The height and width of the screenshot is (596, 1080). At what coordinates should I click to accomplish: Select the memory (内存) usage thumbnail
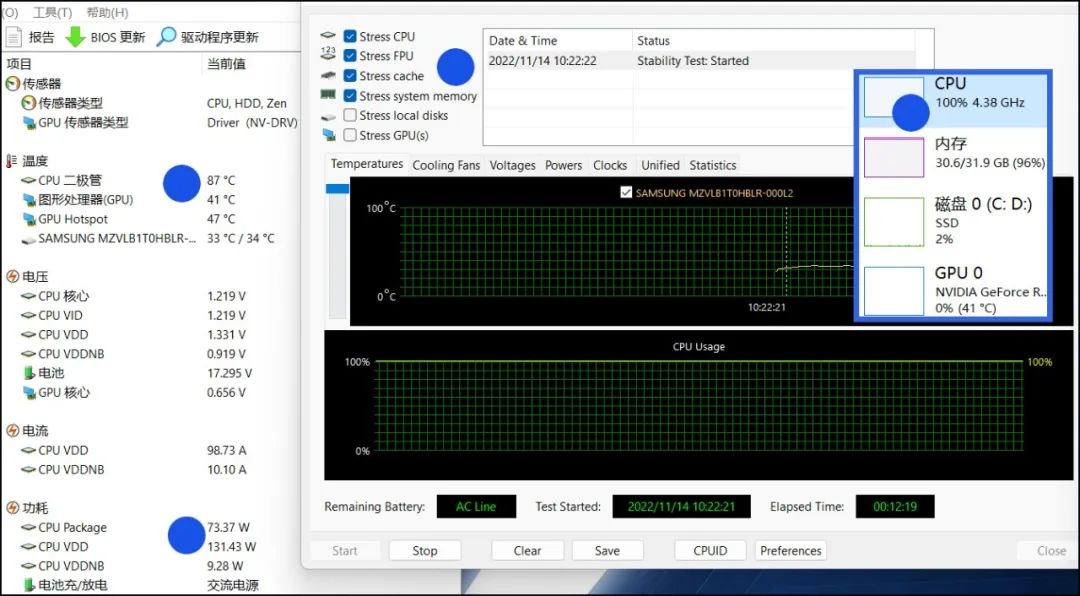893,158
